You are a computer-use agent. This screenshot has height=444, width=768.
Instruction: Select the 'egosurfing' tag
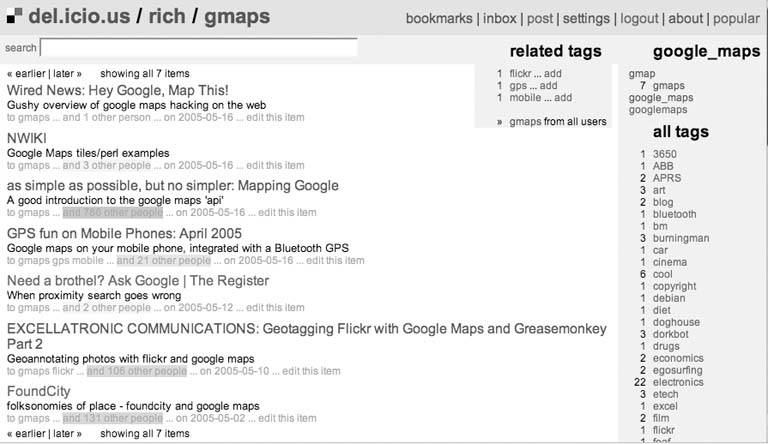pos(677,370)
